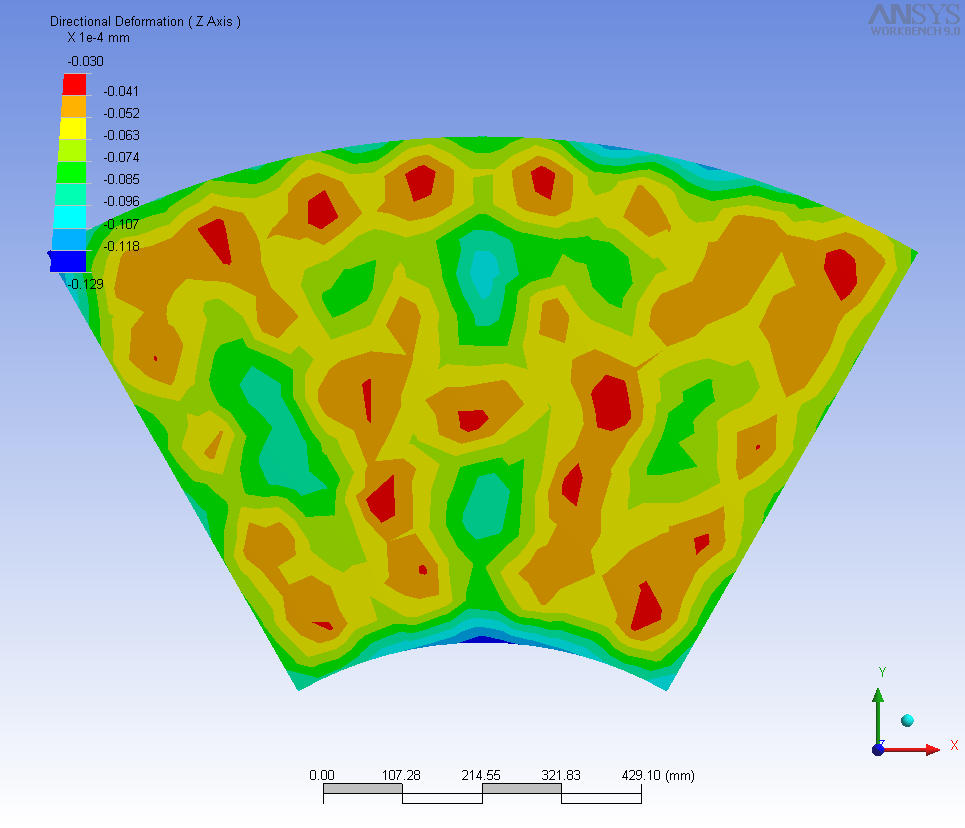This screenshot has height=828, width=965.
Task: Select the dark blue legend color band
Action: (68, 261)
